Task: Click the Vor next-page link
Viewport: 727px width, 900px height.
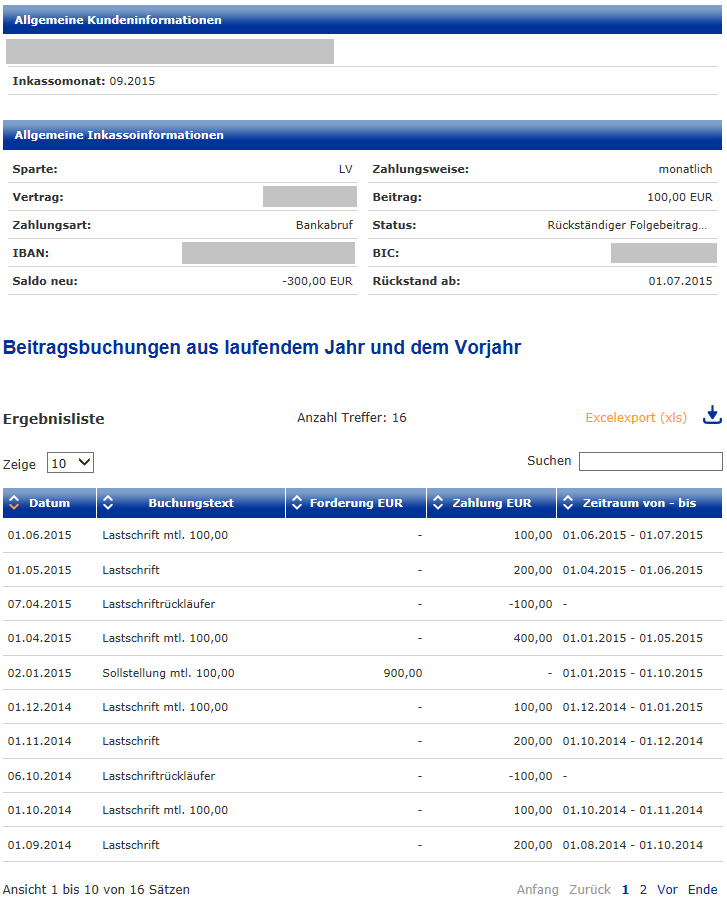Action: pyautogui.click(x=667, y=889)
